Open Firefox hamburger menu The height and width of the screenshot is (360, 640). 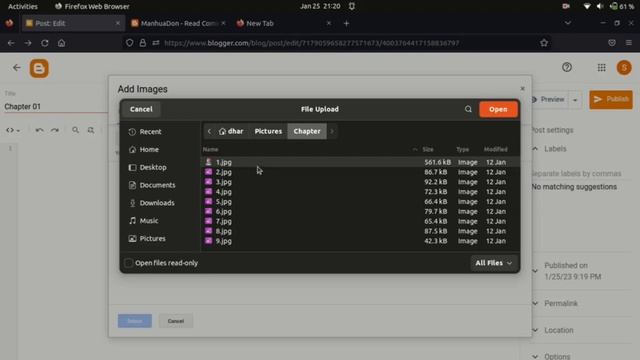pos(629,43)
